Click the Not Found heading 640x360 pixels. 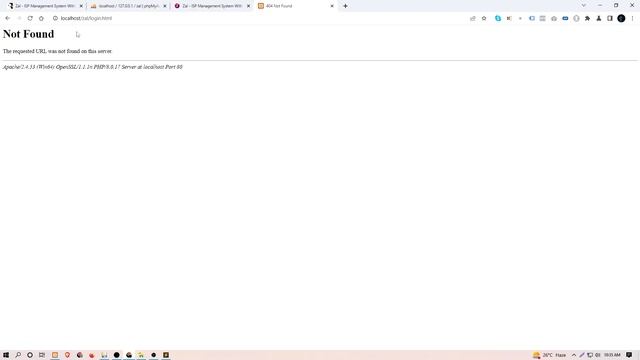[29, 34]
